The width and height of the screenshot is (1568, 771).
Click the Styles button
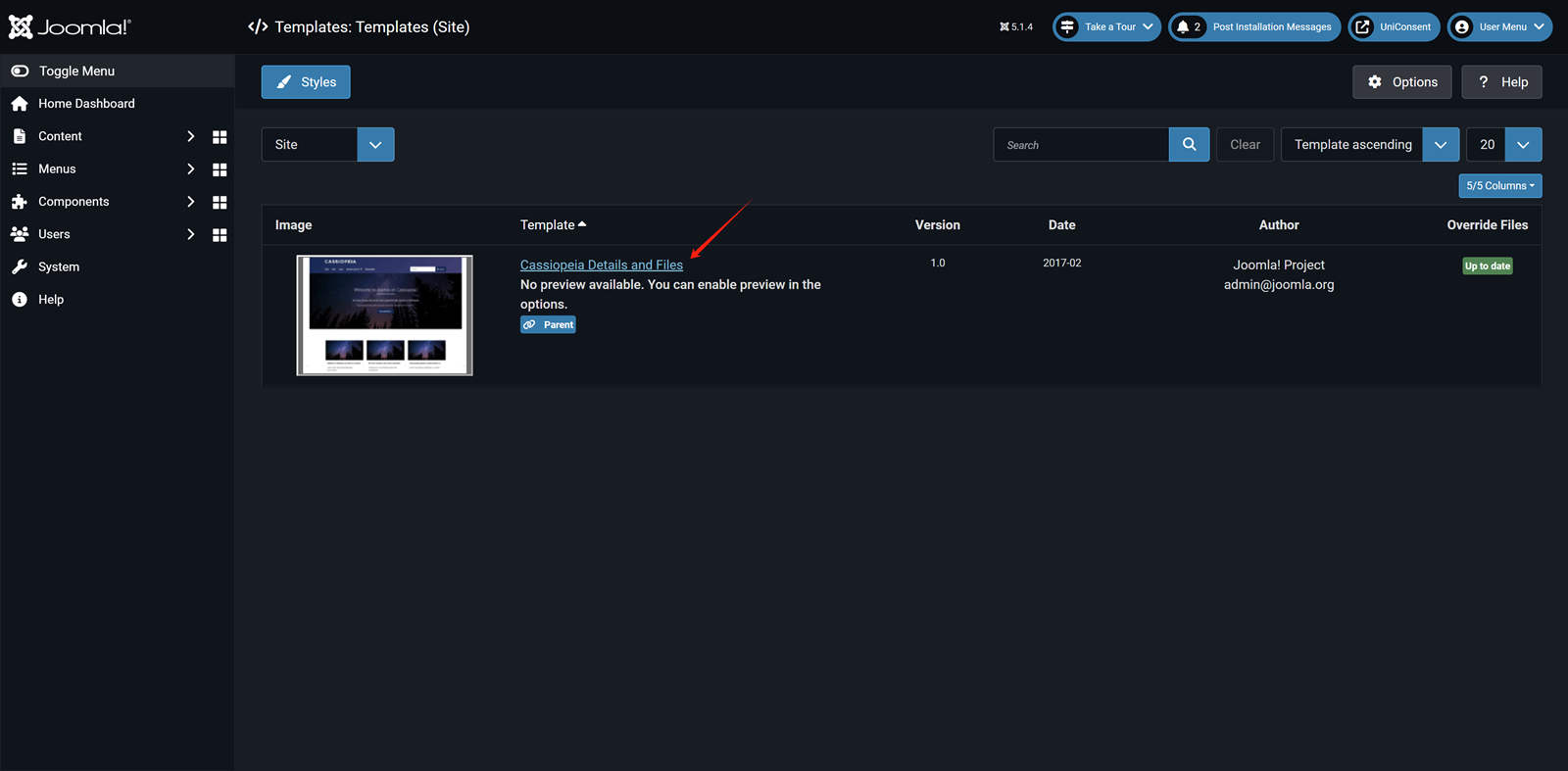tap(306, 82)
